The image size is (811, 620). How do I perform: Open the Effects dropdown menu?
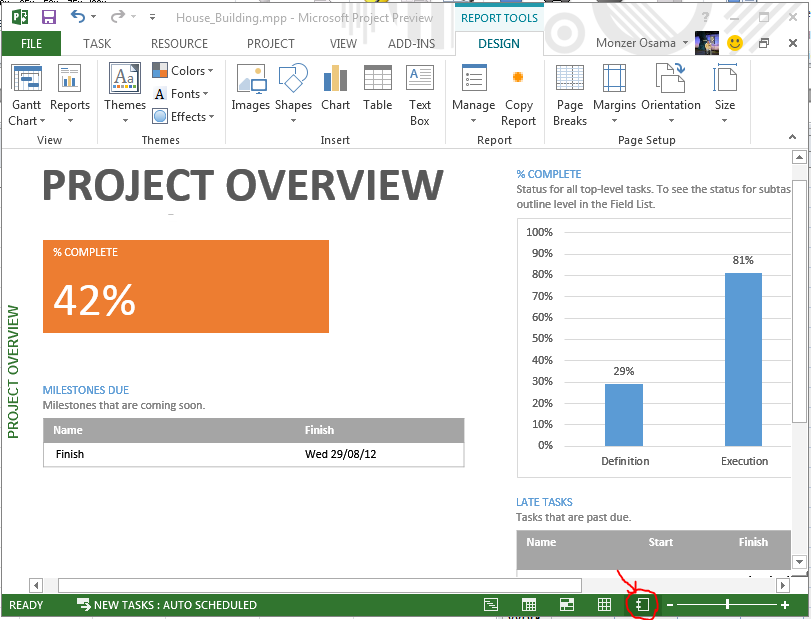click(182, 117)
